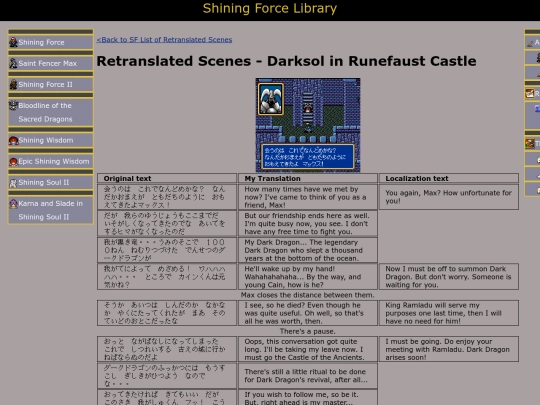Click the cell 'I see, so he died?'
This screenshot has height=405, width=540.
pyautogui.click(x=308, y=313)
